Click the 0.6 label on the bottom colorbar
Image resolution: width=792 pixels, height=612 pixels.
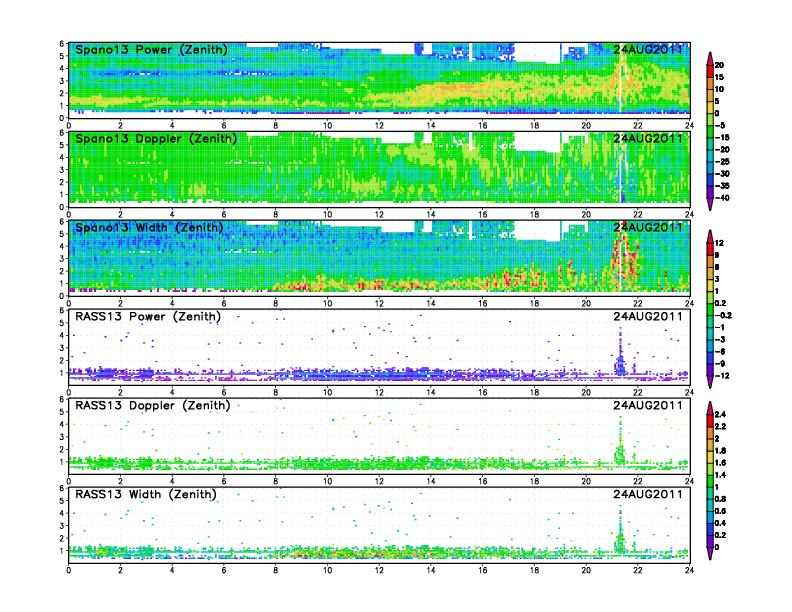[720, 511]
